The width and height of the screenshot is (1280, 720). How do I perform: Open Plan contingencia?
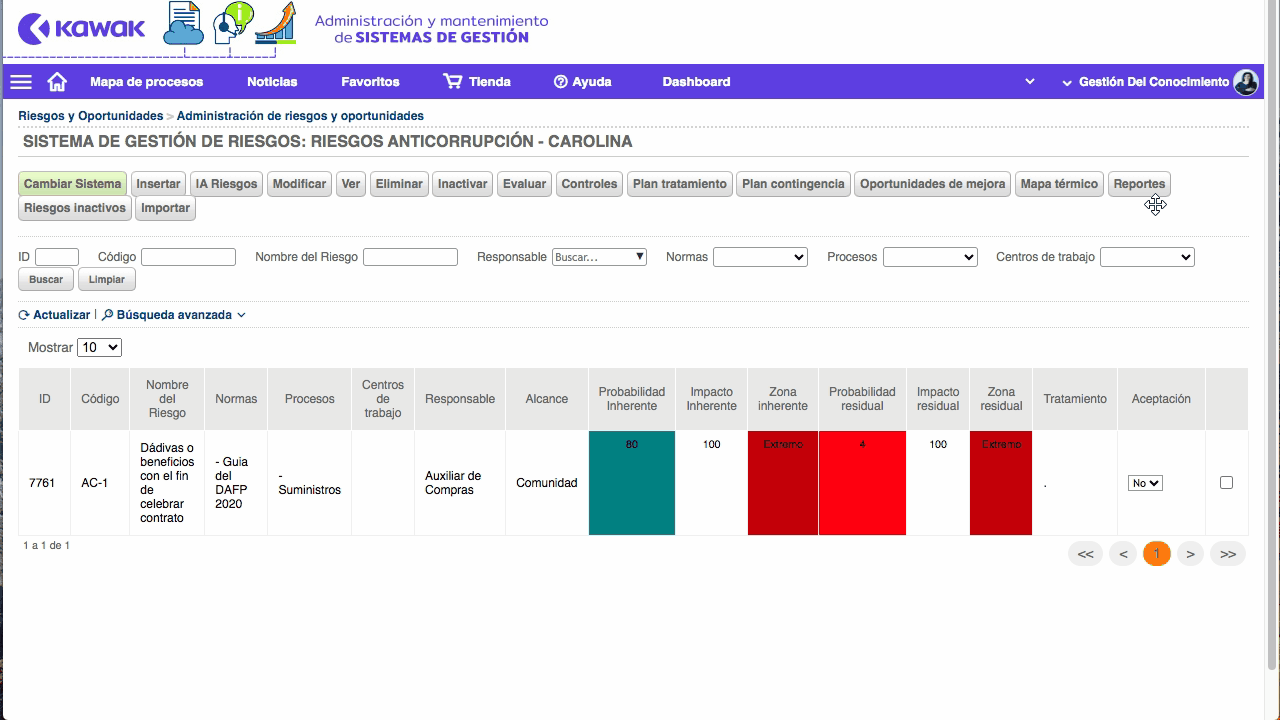pyautogui.click(x=793, y=184)
